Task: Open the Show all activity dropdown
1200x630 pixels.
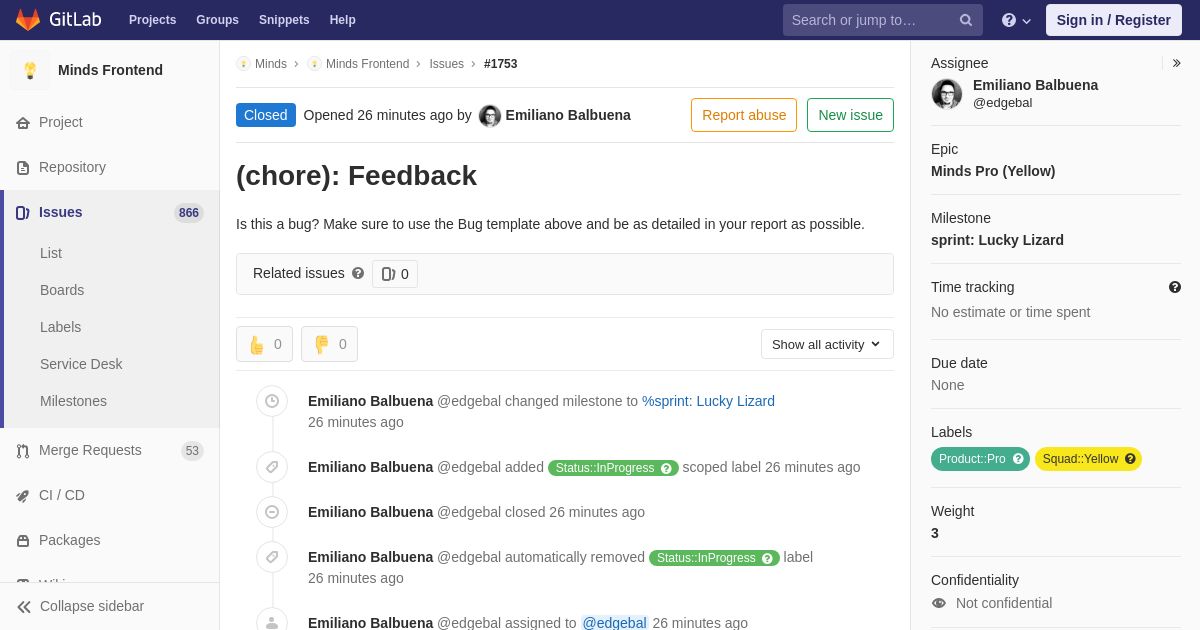Action: coord(827,344)
